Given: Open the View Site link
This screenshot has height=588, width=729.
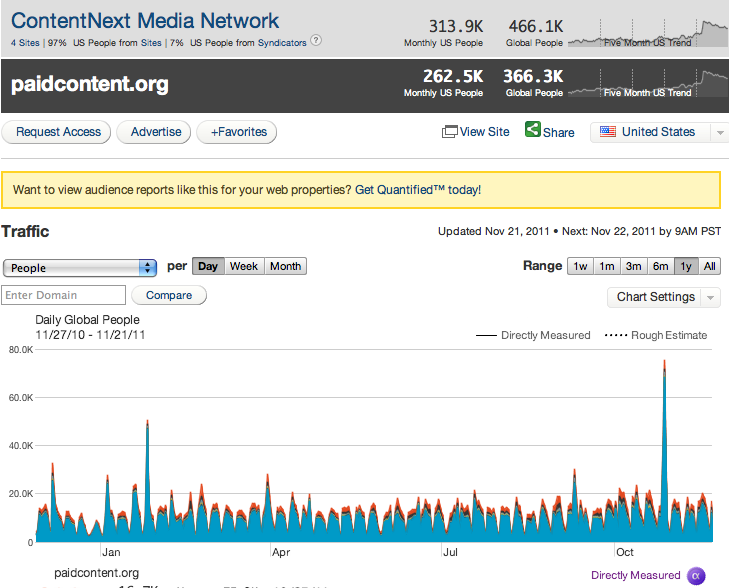Looking at the screenshot, I should point(484,132).
